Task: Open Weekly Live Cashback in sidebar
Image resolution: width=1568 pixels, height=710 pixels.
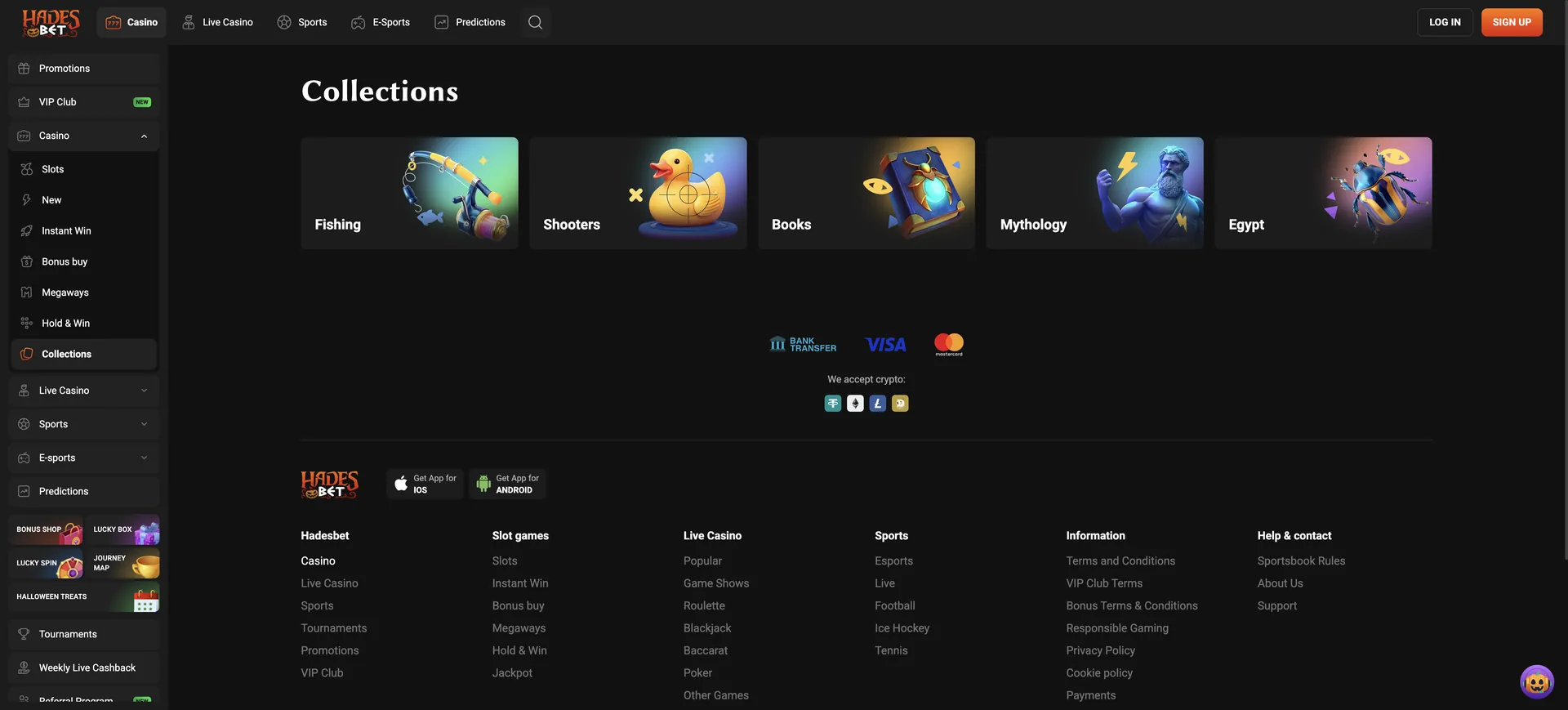Action: (x=83, y=668)
